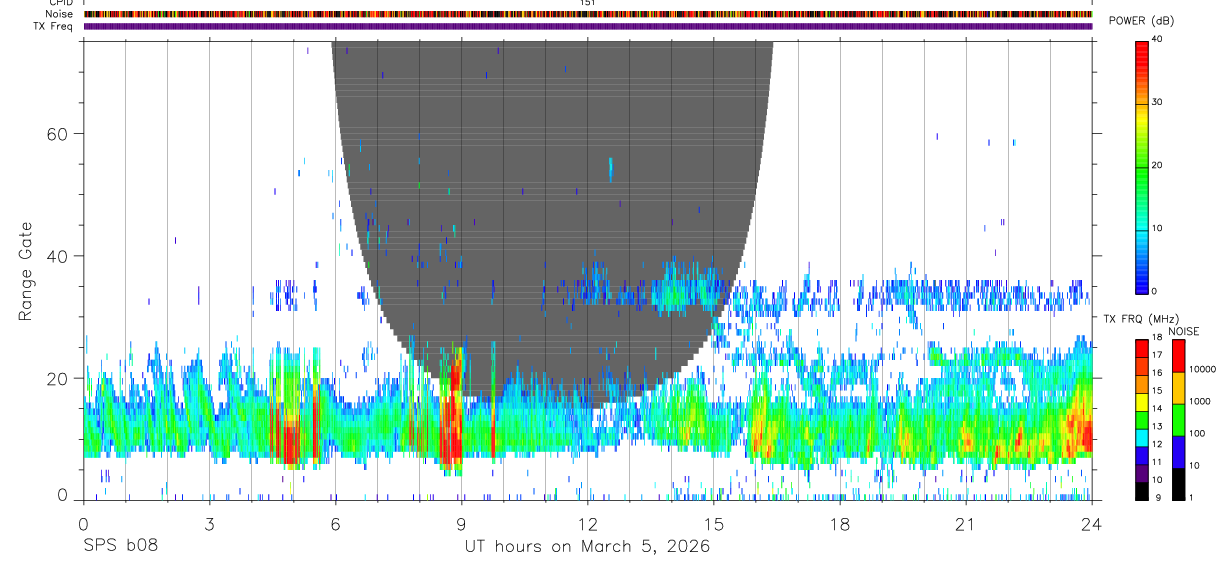Pick the green 100–1000 NOISE bar segment
The height and width of the screenshot is (567, 1228).
pos(1179,420)
